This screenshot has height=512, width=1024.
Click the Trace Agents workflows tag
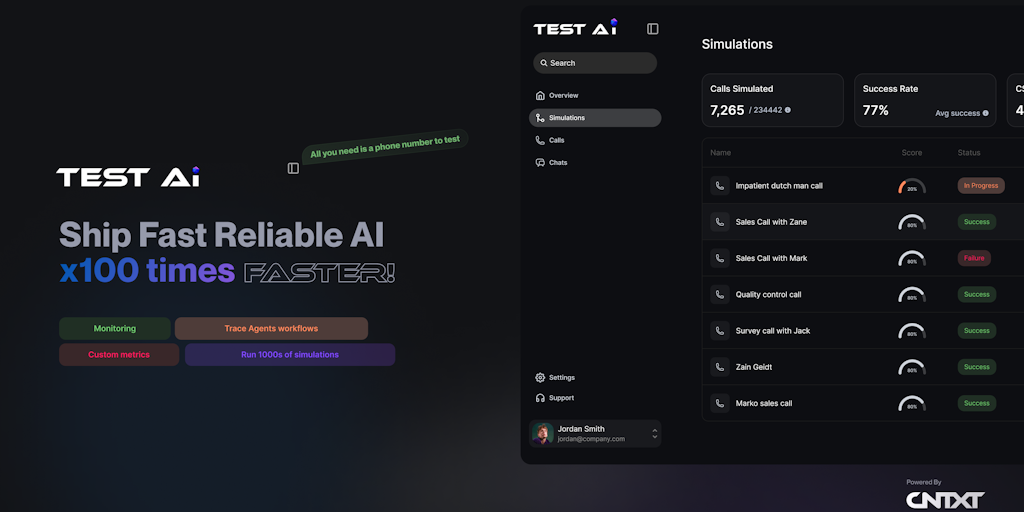coord(271,328)
